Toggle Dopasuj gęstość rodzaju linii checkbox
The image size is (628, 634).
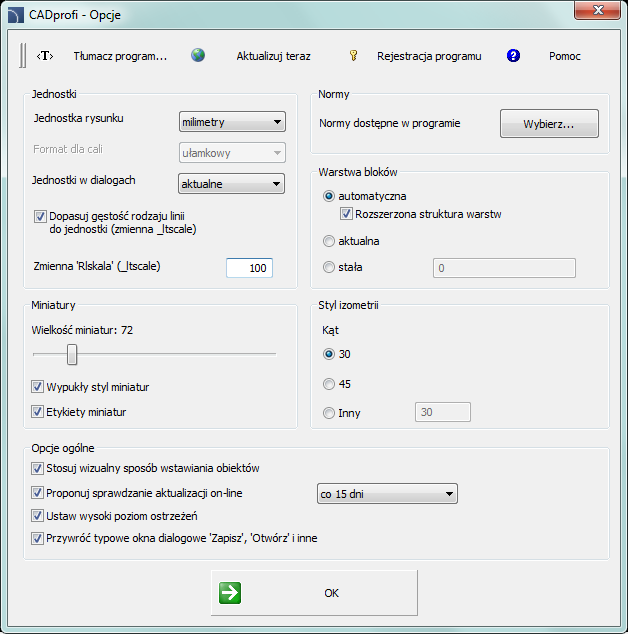point(40,216)
